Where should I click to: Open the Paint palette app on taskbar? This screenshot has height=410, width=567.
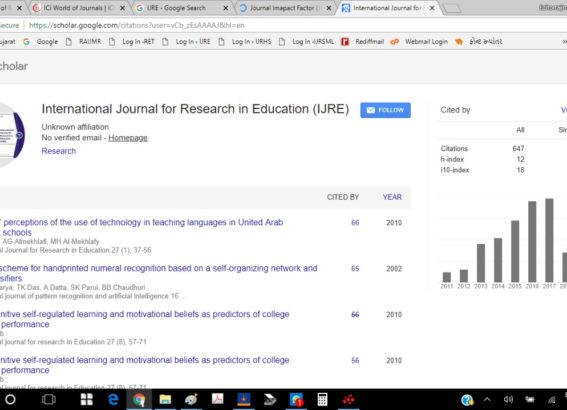[191, 400]
